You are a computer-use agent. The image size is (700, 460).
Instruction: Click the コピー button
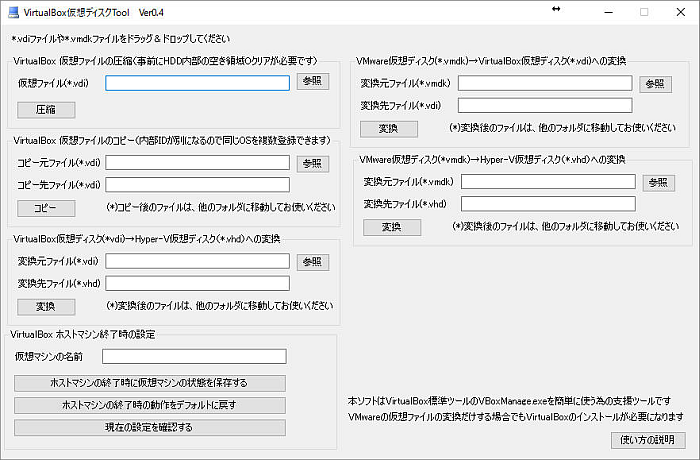(46, 208)
